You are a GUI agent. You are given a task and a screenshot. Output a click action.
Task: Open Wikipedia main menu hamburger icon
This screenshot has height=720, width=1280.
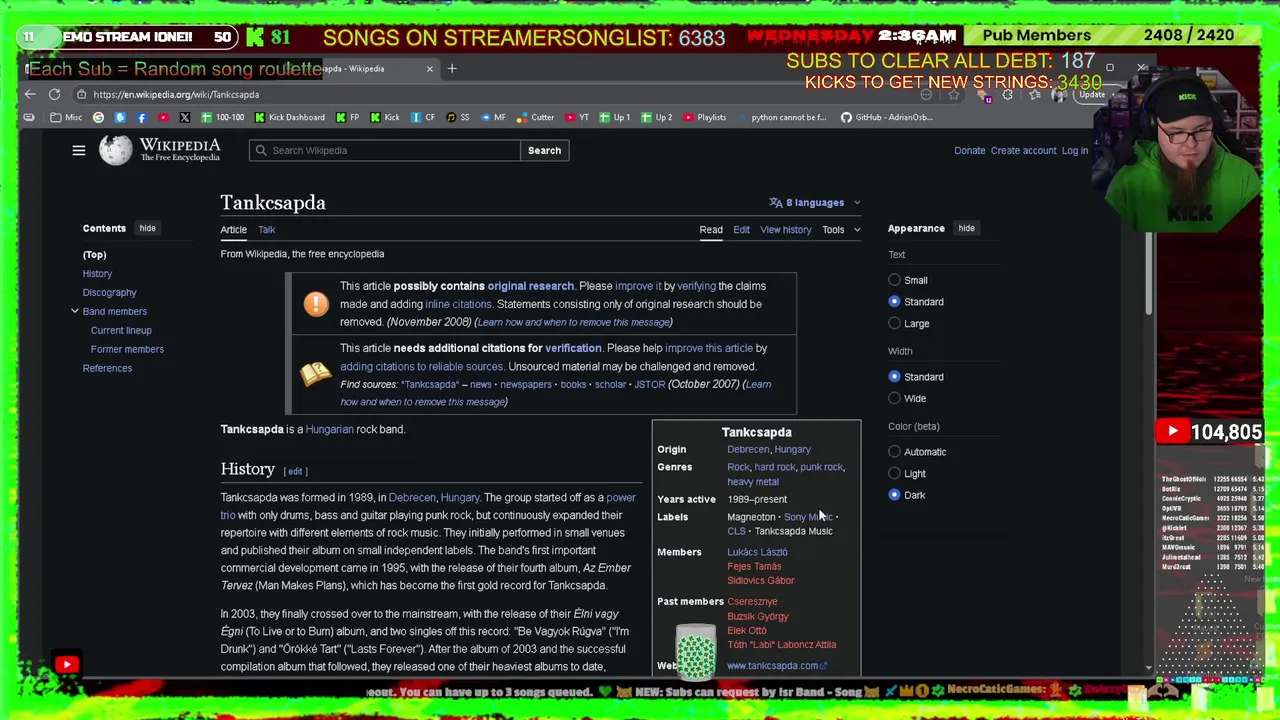point(79,150)
